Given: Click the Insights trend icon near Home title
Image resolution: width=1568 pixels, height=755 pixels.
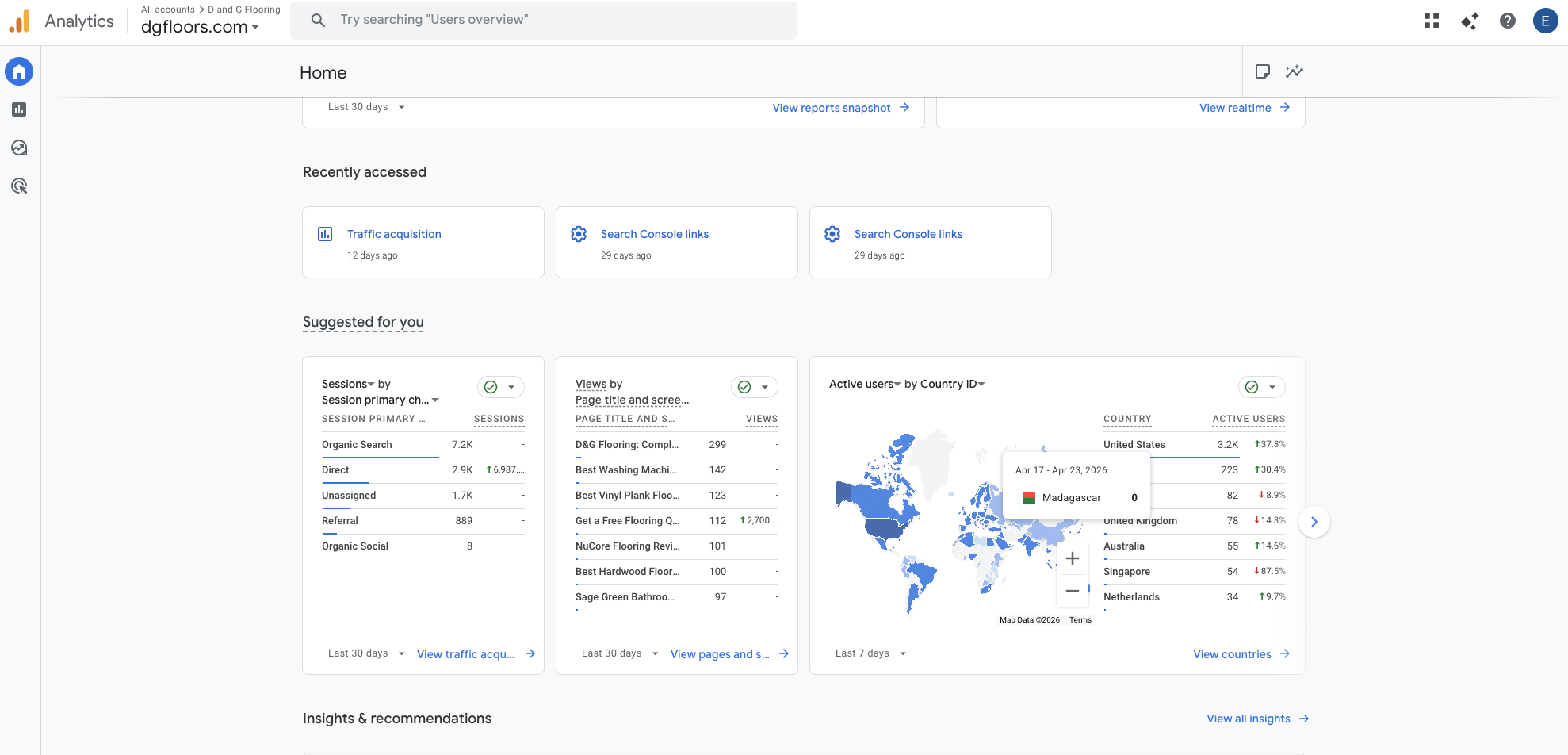Looking at the screenshot, I should [x=1295, y=71].
